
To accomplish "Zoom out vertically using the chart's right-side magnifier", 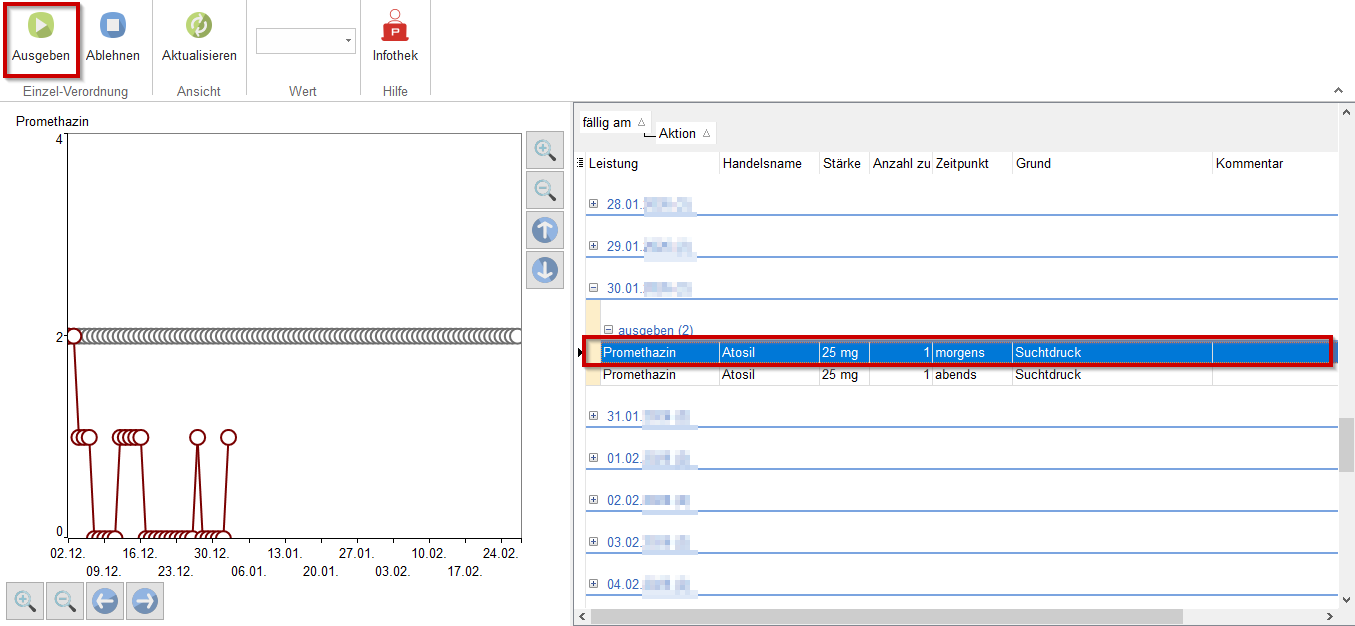I will point(545,190).
